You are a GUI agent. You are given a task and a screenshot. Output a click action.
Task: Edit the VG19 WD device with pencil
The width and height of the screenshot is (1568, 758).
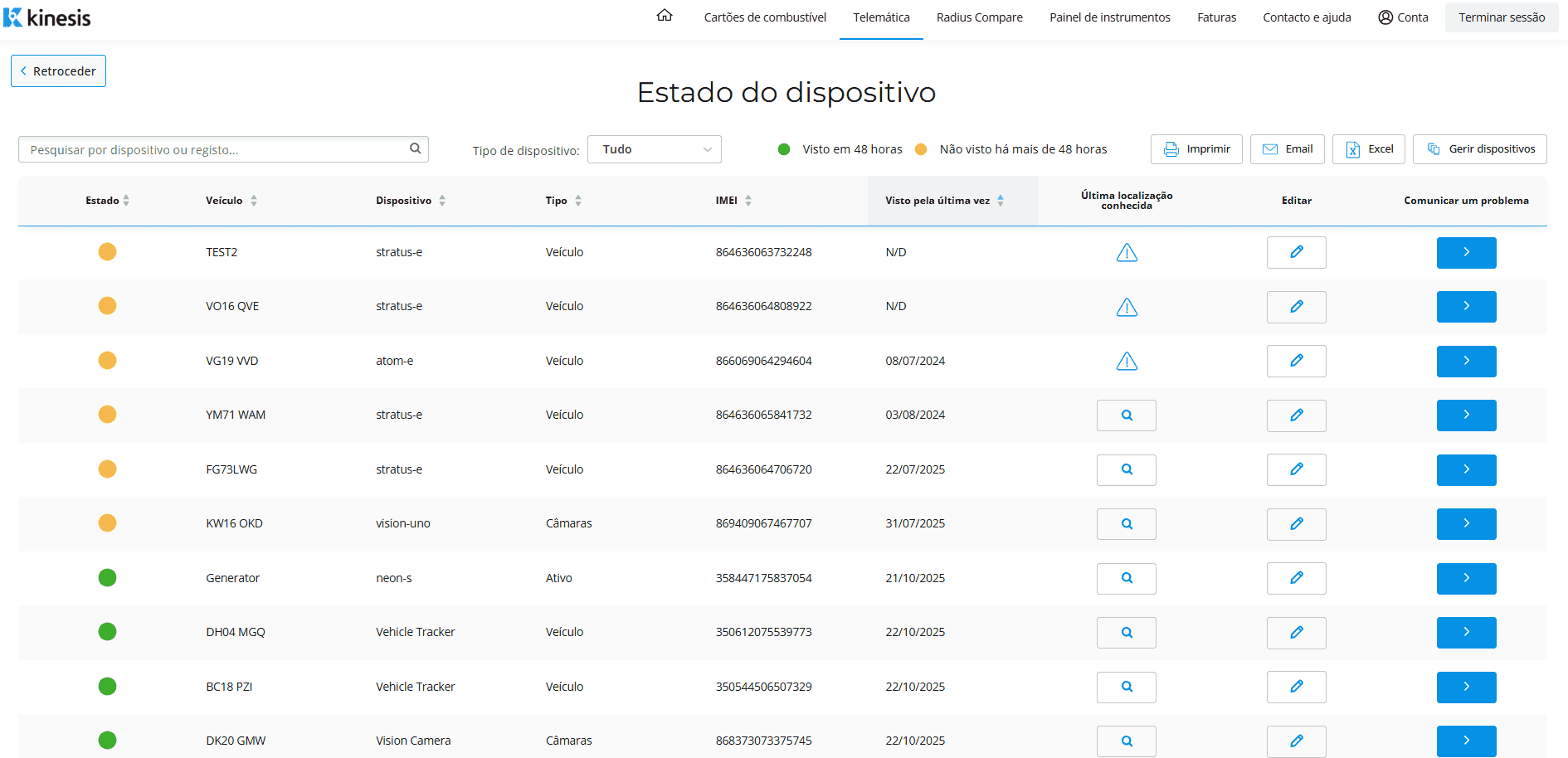1296,362
